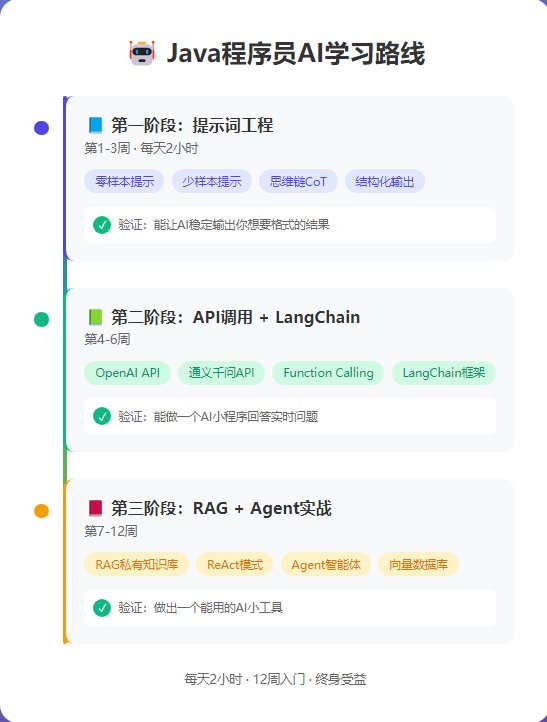Click the 向量数据库 tag
The height and width of the screenshot is (722, 547).
pyautogui.click(x=419, y=565)
